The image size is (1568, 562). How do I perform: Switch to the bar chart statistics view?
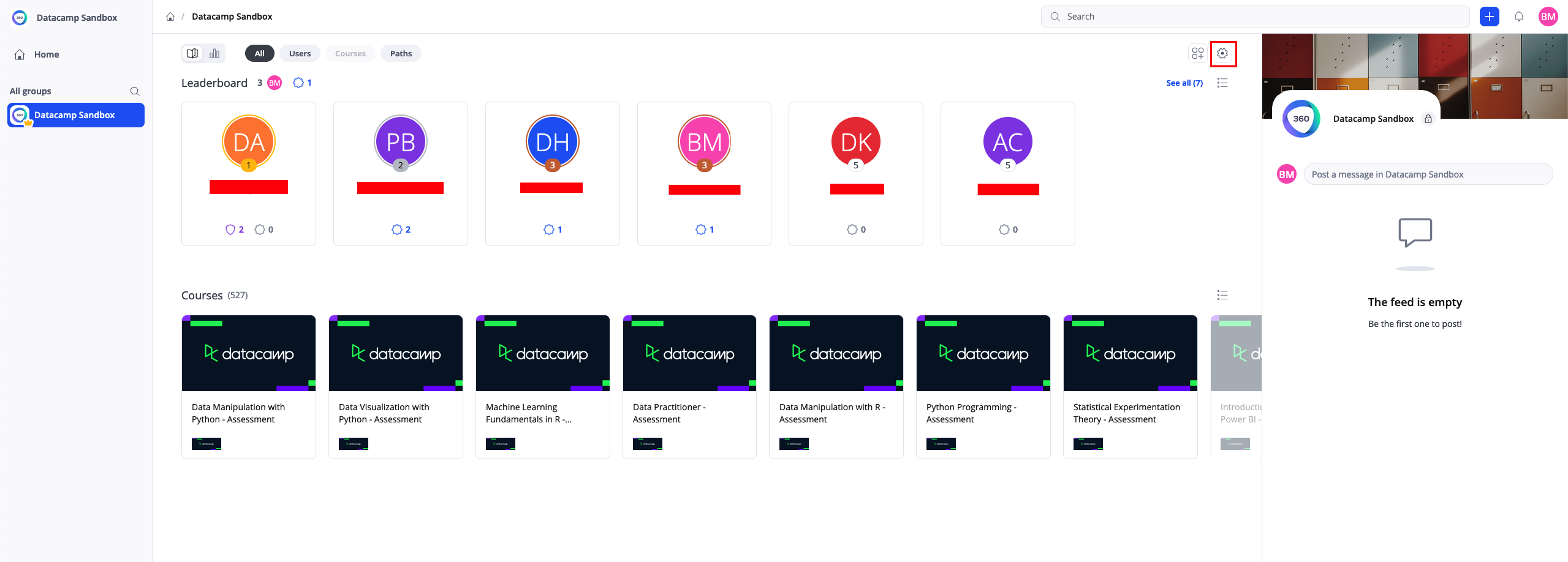(214, 53)
